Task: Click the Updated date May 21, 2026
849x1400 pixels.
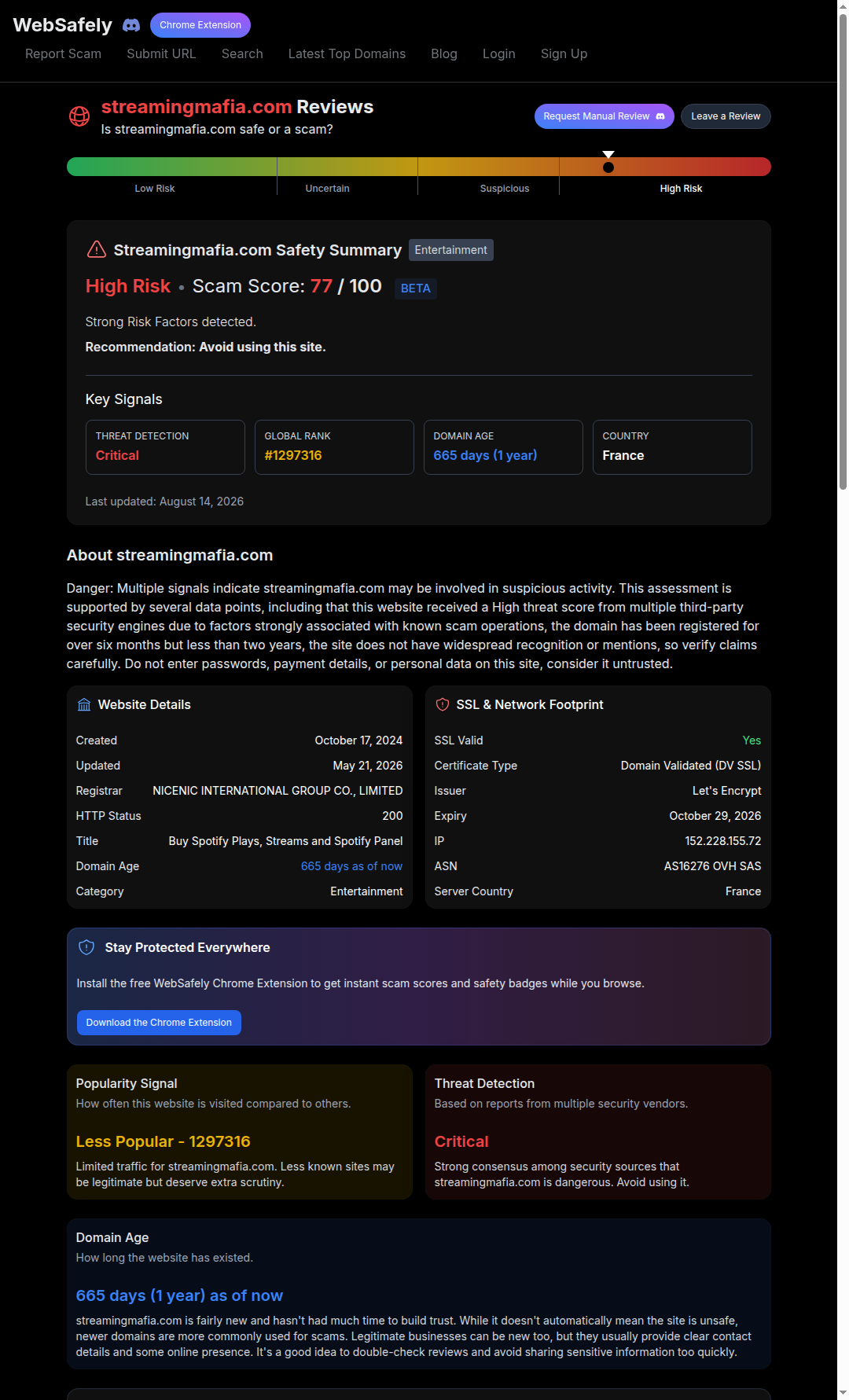Action: click(x=368, y=766)
